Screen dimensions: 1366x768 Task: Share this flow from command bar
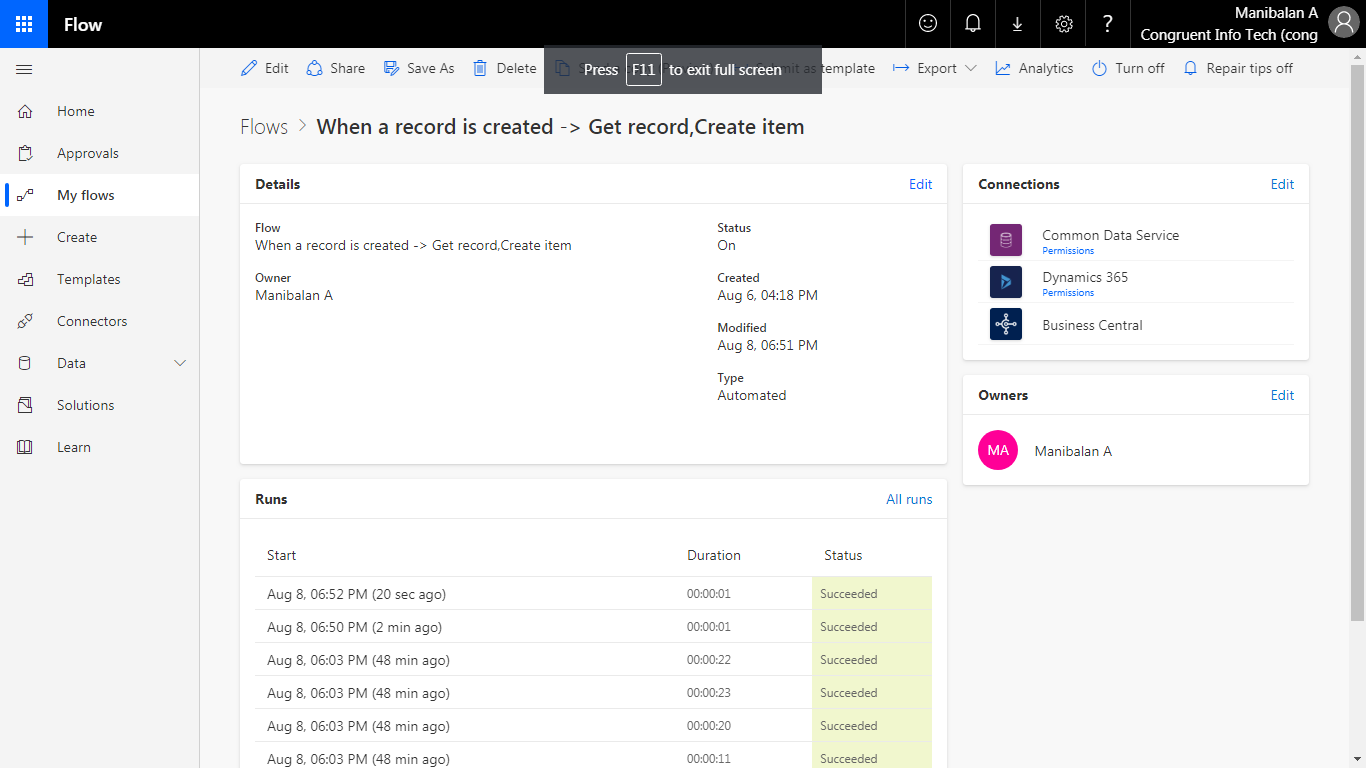click(x=336, y=68)
